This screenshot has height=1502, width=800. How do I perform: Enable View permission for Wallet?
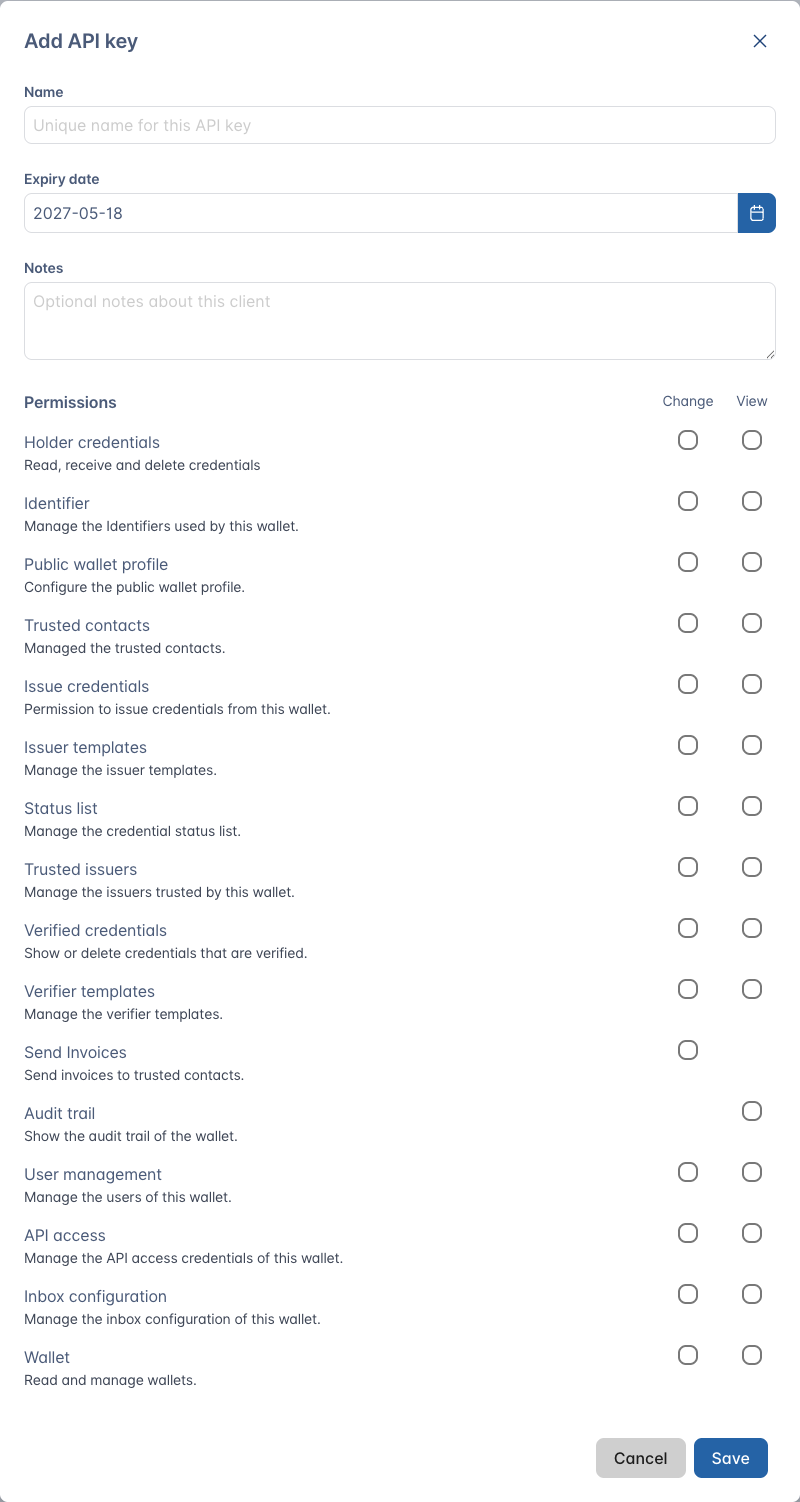(x=752, y=1355)
